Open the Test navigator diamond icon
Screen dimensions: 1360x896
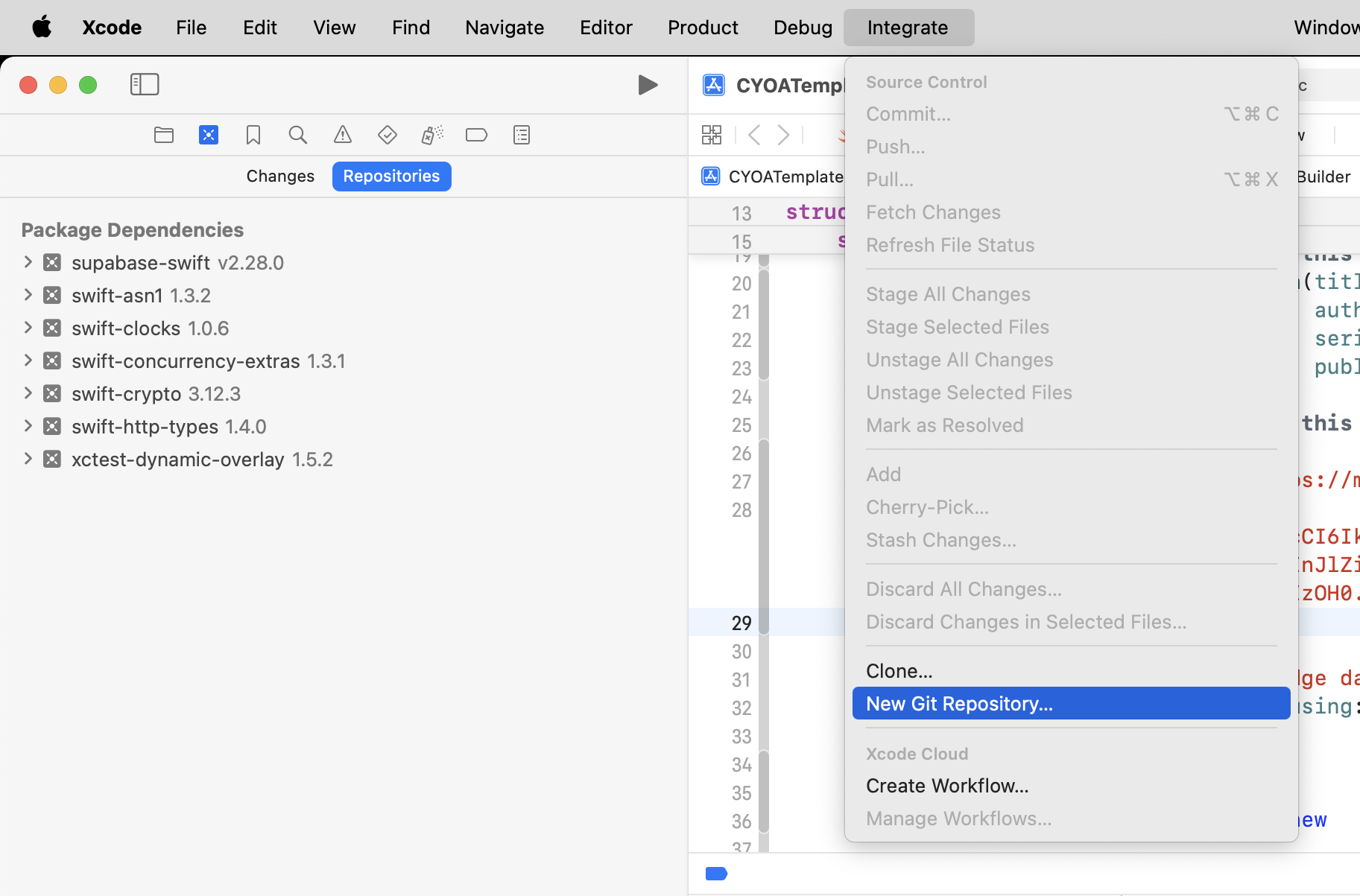click(x=388, y=135)
